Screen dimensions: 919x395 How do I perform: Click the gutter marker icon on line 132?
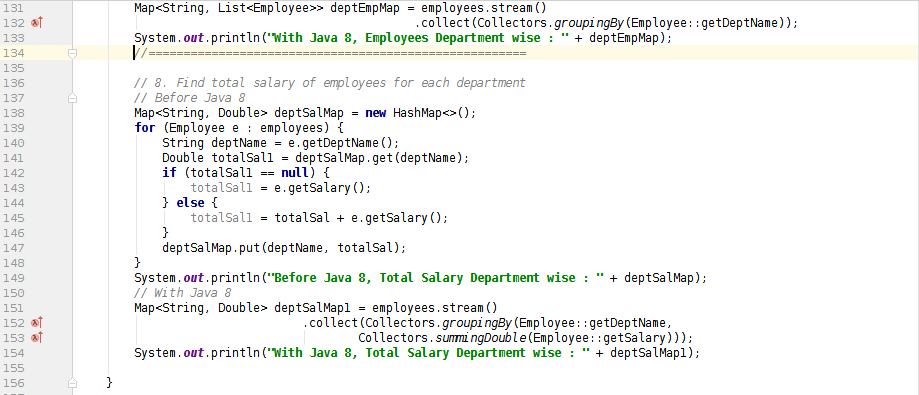(x=37, y=23)
